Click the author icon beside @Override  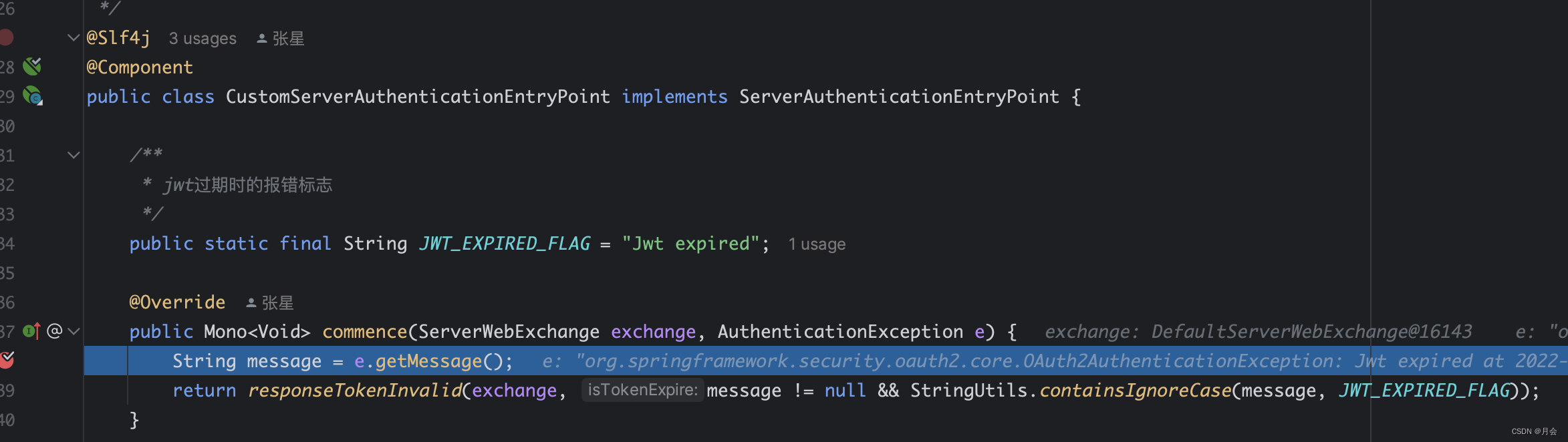pos(251,303)
